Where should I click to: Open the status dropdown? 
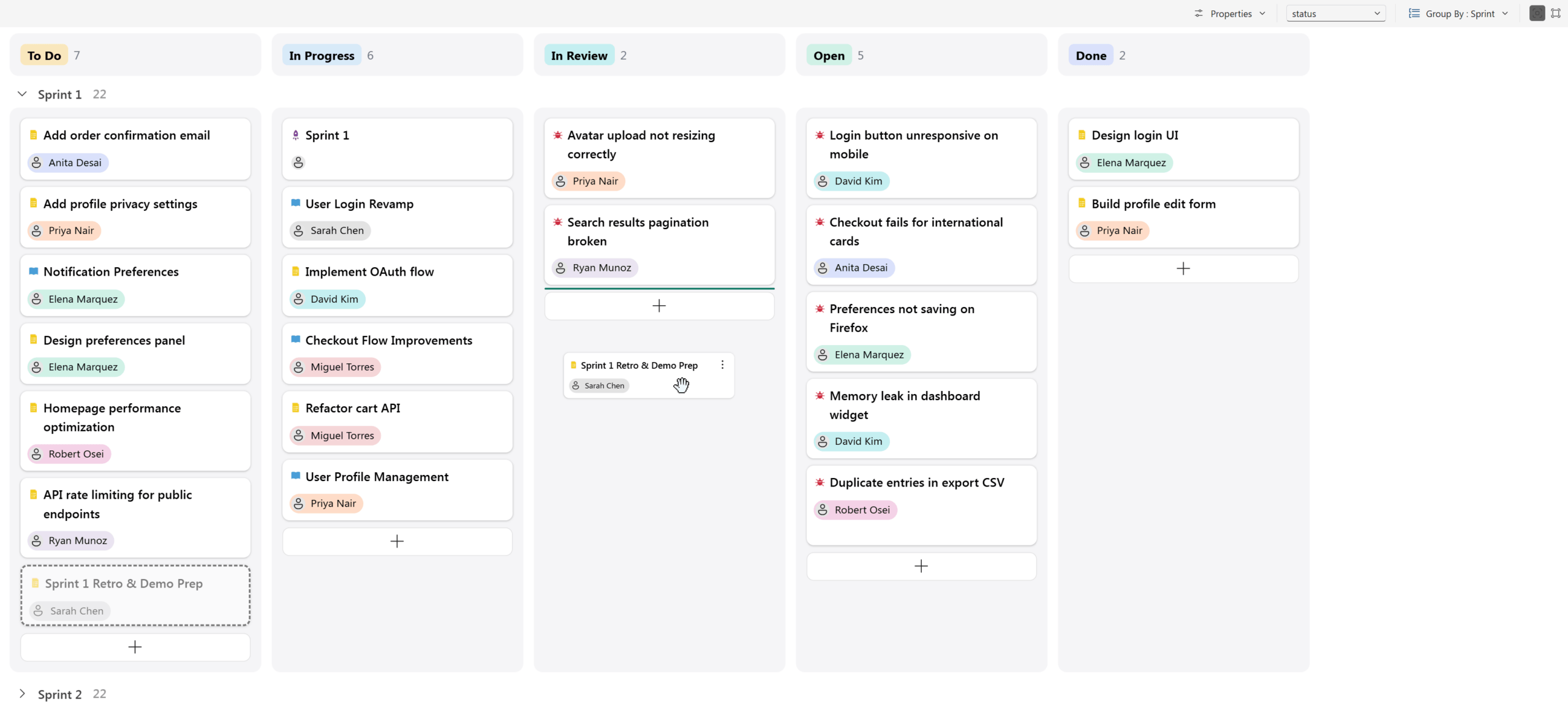coord(1336,13)
